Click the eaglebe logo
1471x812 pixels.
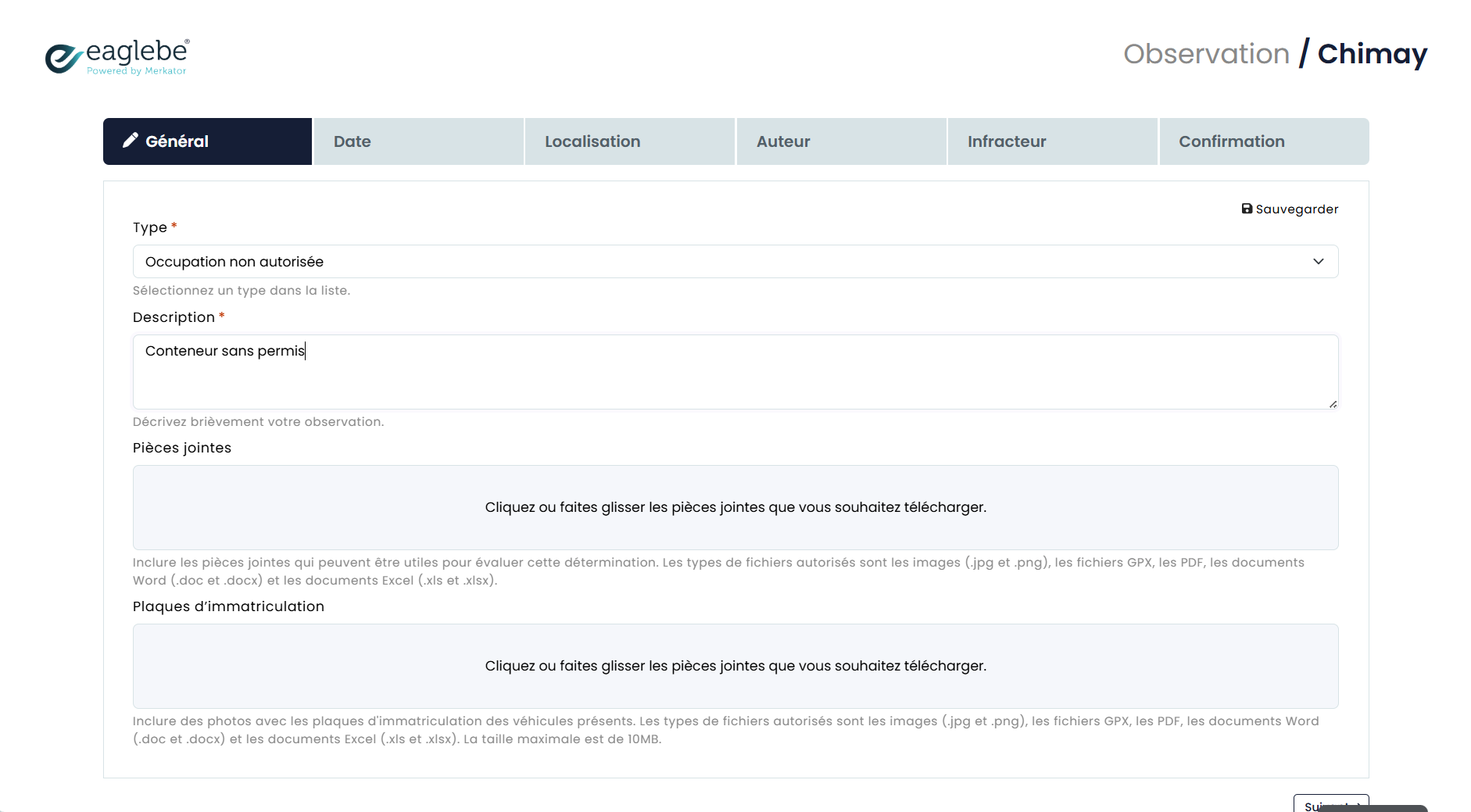click(x=117, y=56)
